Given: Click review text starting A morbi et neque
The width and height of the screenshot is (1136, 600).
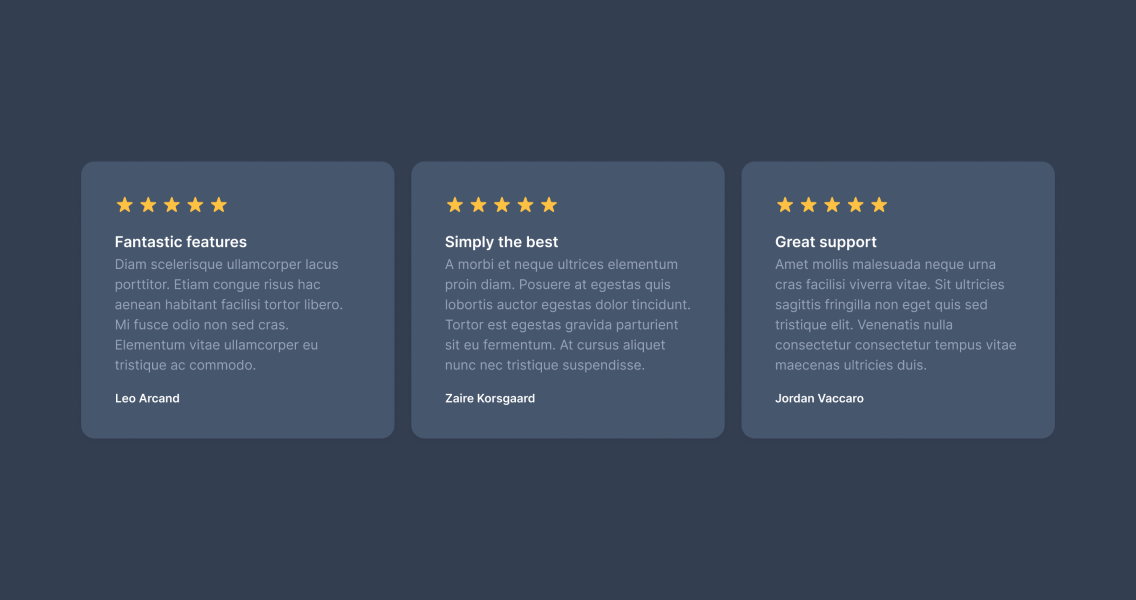Looking at the screenshot, I should click(x=568, y=314).
